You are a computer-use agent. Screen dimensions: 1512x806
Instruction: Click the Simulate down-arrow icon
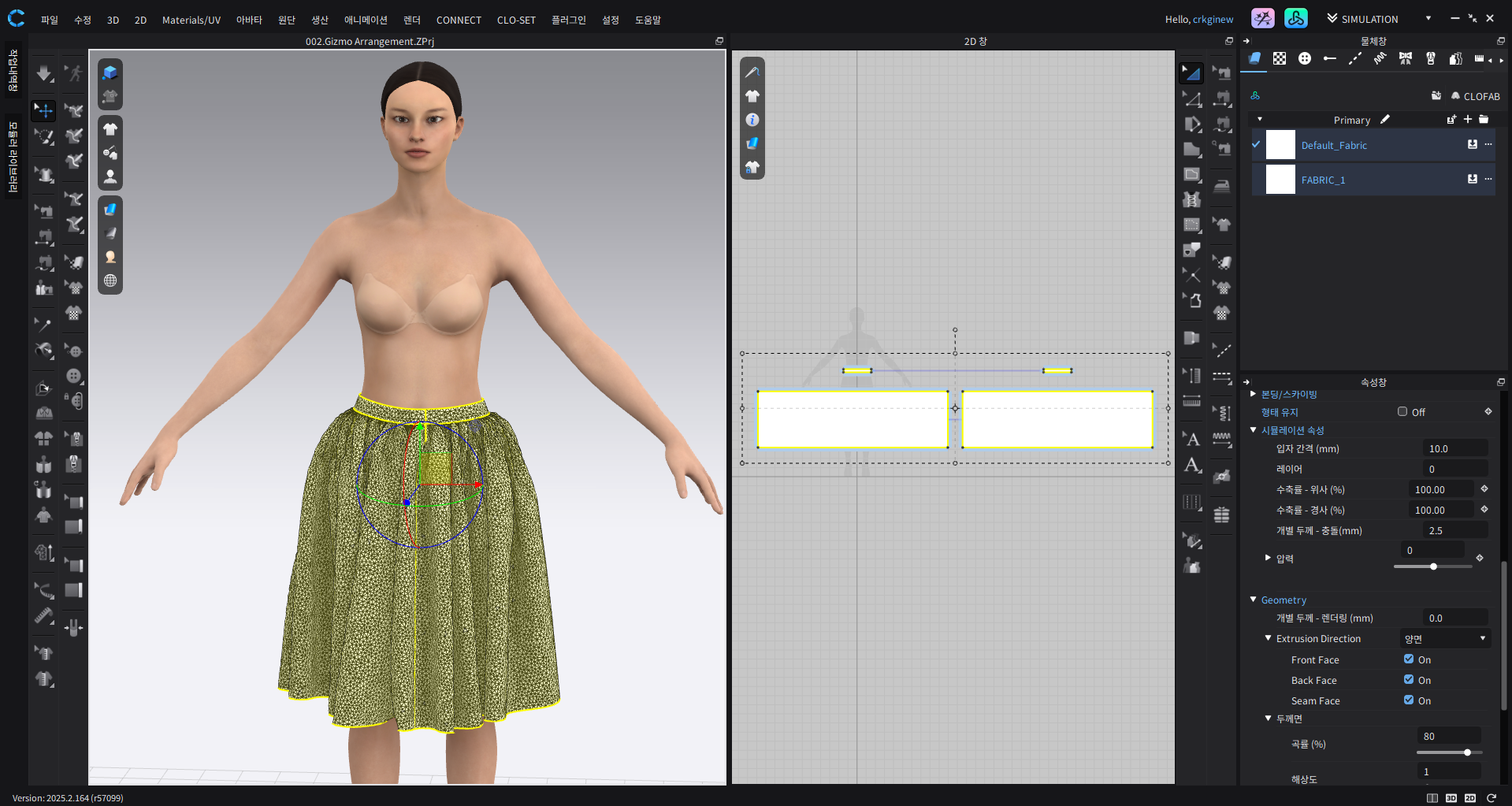[x=44, y=74]
